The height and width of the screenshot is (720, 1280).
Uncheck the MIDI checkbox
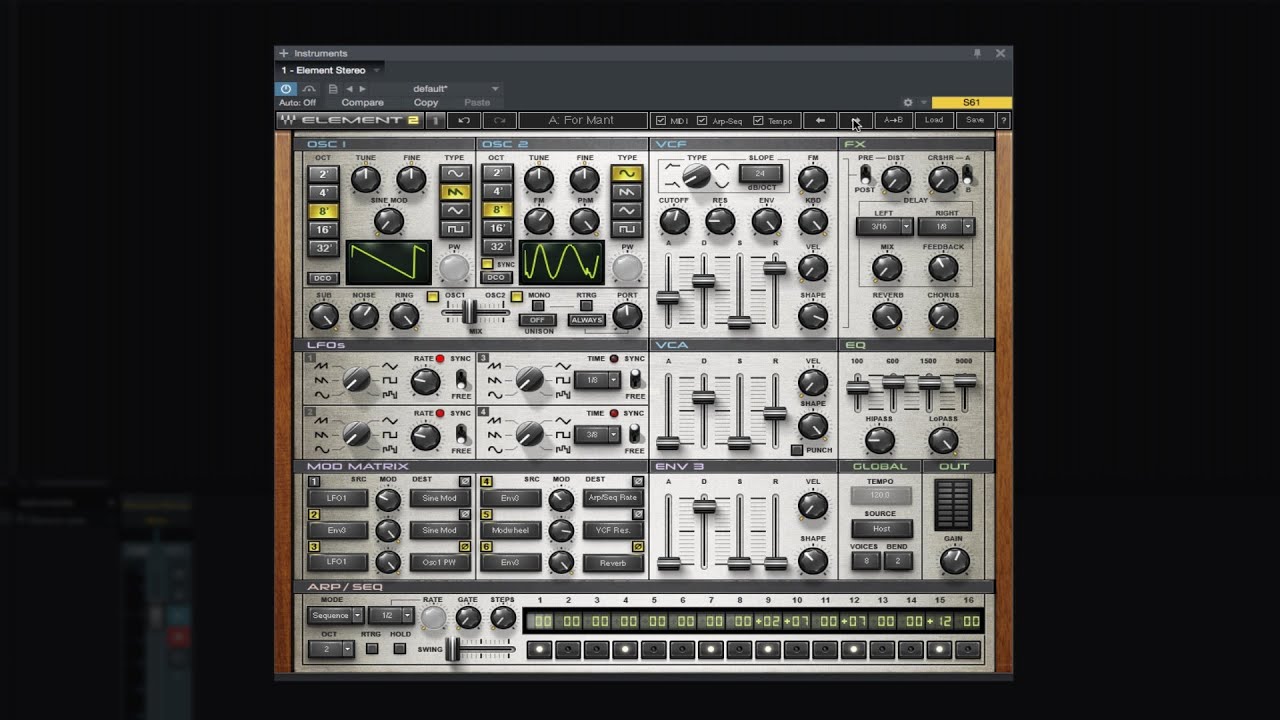pyautogui.click(x=661, y=121)
